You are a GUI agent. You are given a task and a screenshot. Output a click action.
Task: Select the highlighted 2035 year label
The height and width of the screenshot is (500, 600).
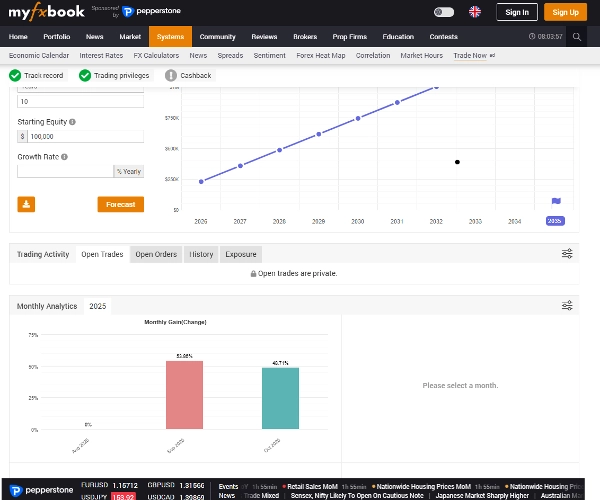point(555,221)
